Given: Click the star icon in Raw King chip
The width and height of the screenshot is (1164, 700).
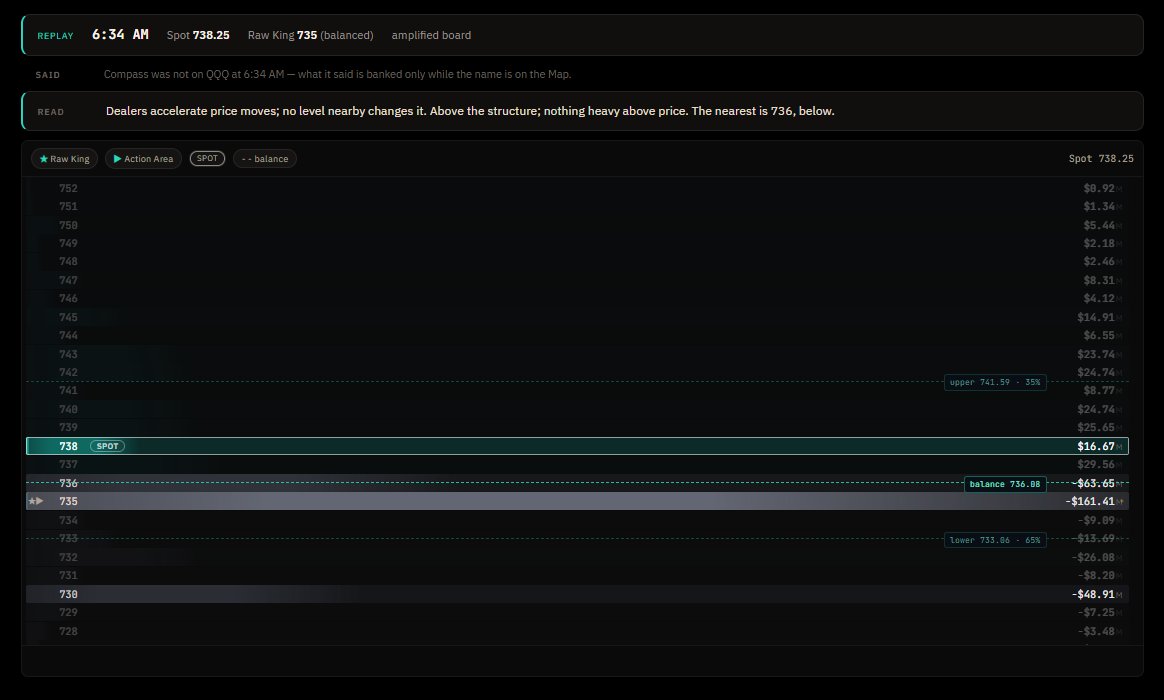Looking at the screenshot, I should [44, 159].
